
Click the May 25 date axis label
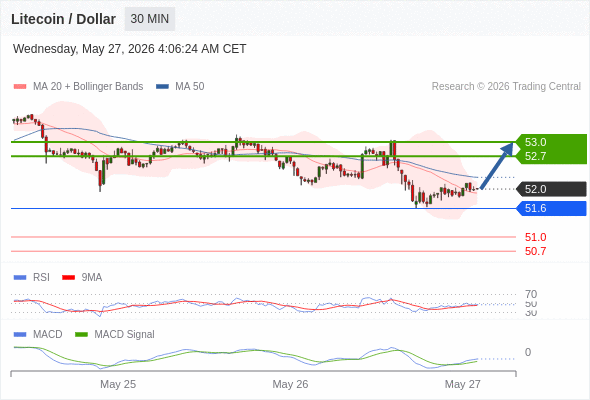pyautogui.click(x=118, y=384)
